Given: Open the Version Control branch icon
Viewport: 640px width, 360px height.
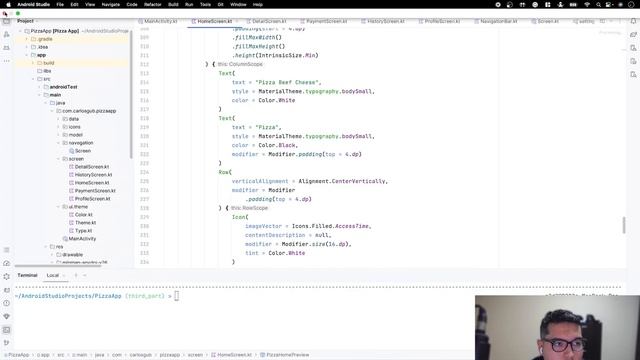Looking at the screenshot, I should [7, 343].
